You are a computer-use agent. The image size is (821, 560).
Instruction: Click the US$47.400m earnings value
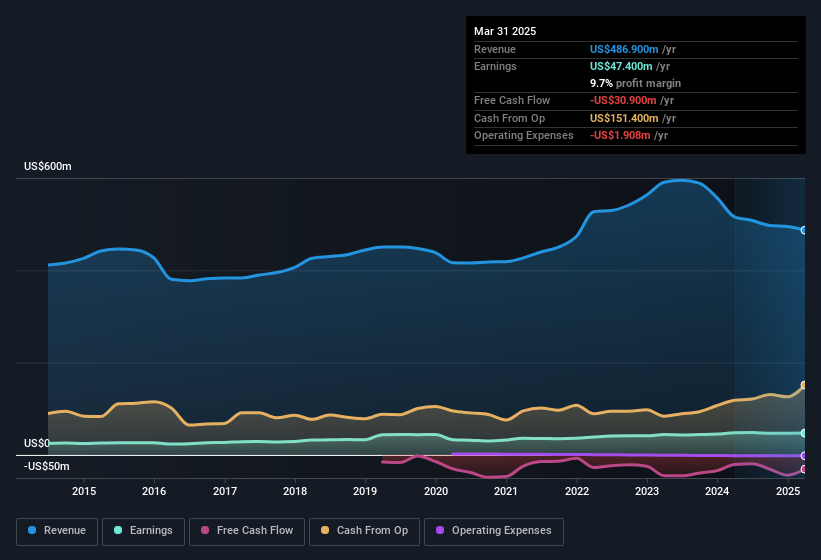click(x=621, y=66)
